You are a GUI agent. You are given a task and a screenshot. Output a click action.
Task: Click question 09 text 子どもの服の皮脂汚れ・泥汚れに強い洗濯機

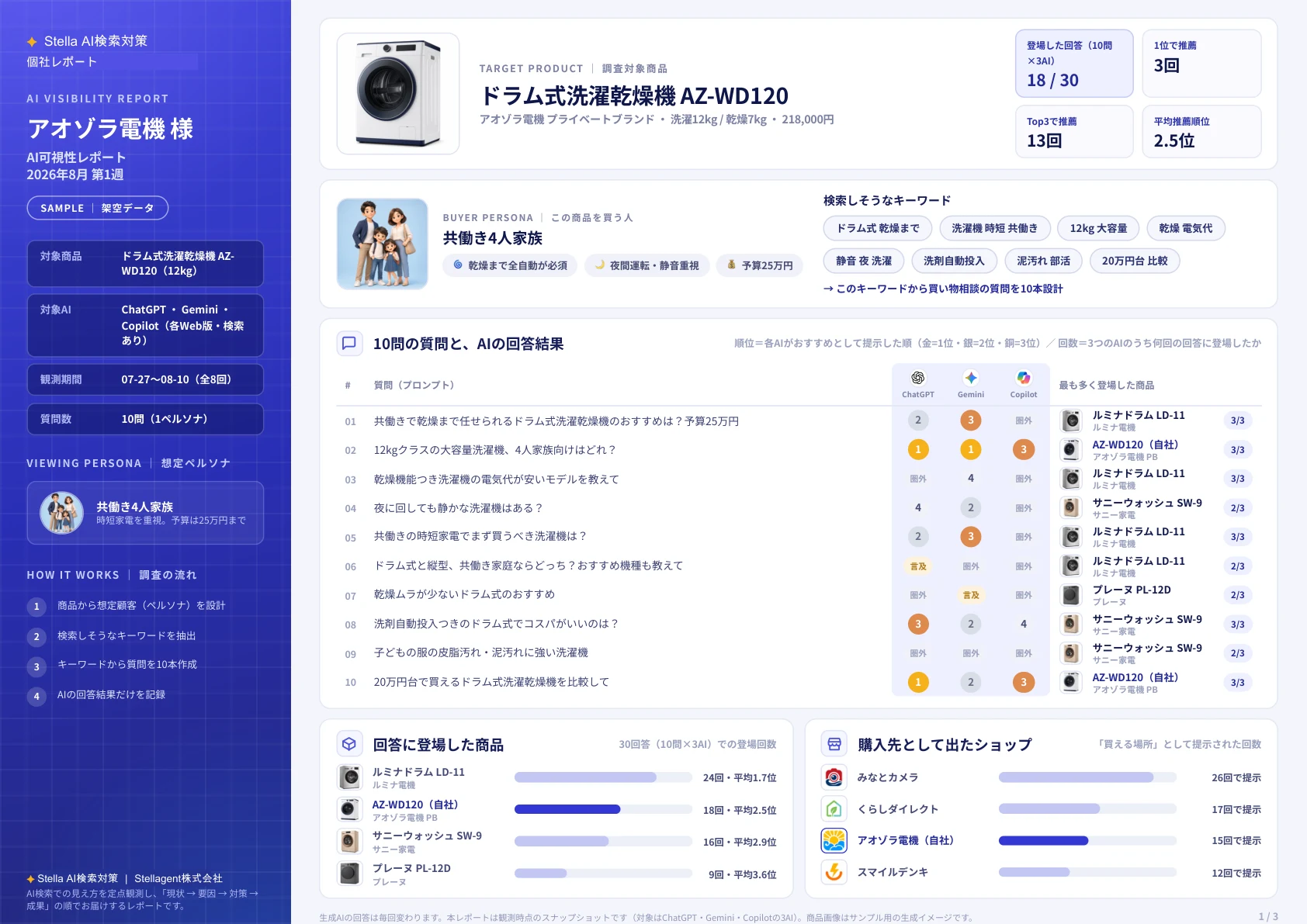(481, 653)
